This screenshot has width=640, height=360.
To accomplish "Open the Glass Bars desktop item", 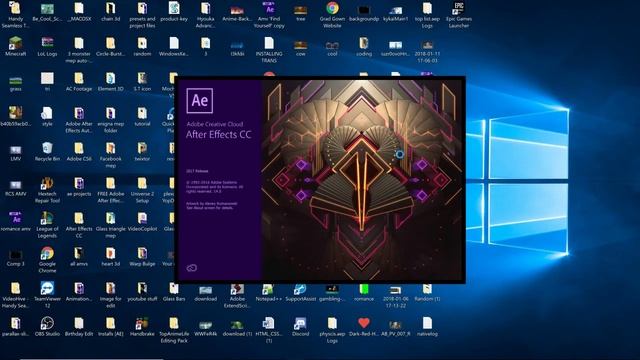I will [174, 291].
